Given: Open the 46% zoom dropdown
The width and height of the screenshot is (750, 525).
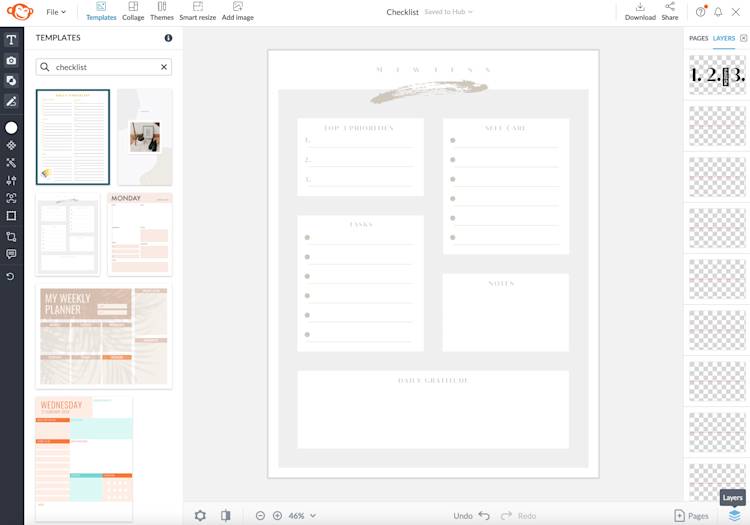Looking at the screenshot, I should (x=302, y=515).
